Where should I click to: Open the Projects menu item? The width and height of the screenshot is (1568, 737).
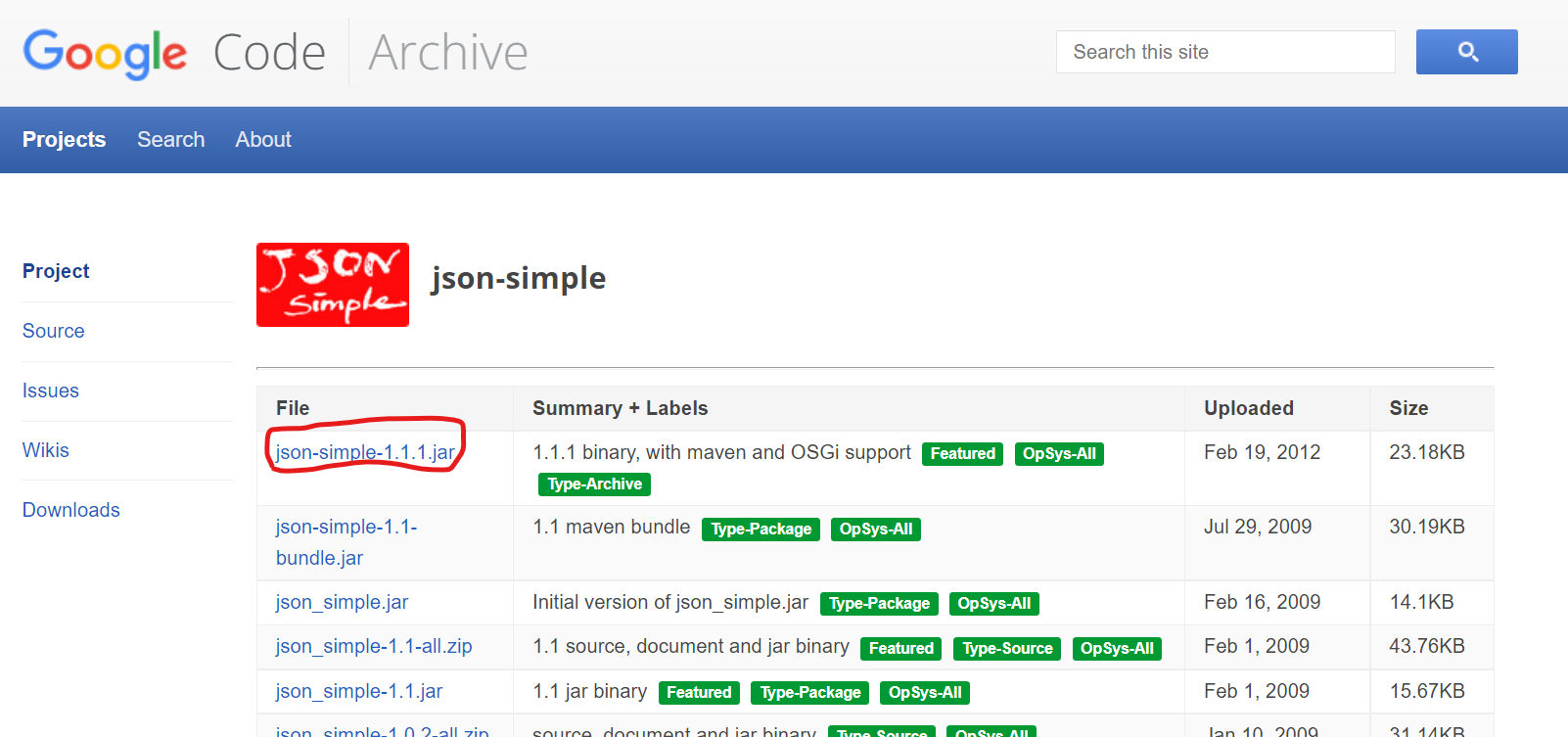[65, 139]
